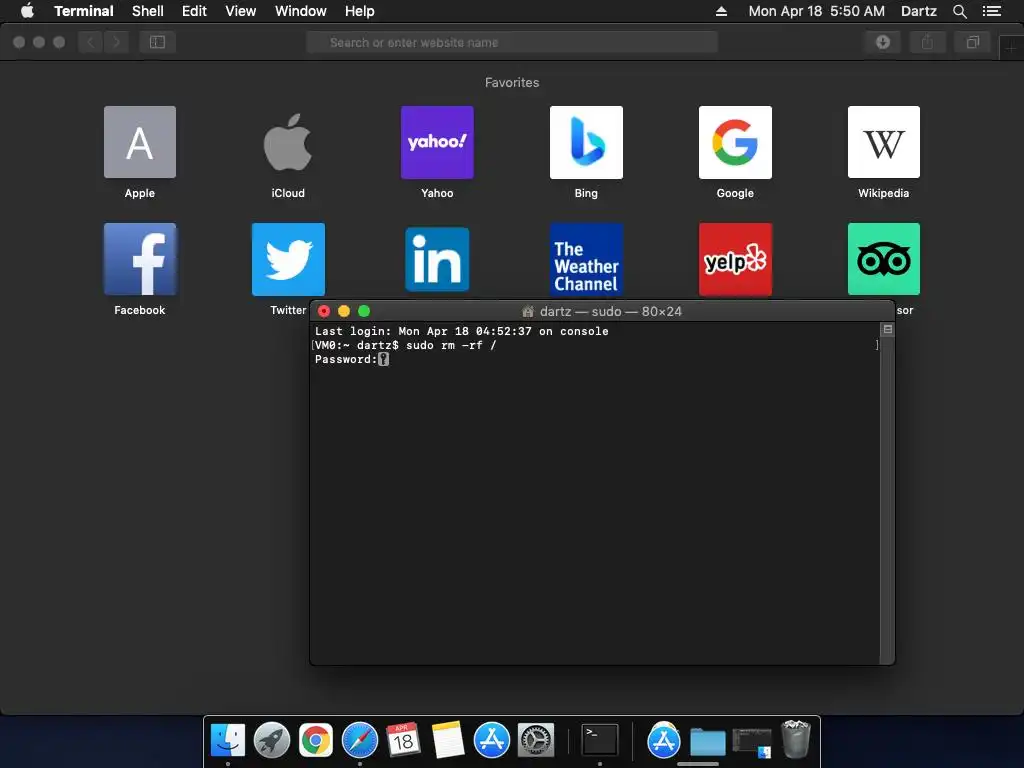Viewport: 1024px width, 768px height.
Task: Open Launchpad rocket from the Dock
Action: tap(272, 741)
